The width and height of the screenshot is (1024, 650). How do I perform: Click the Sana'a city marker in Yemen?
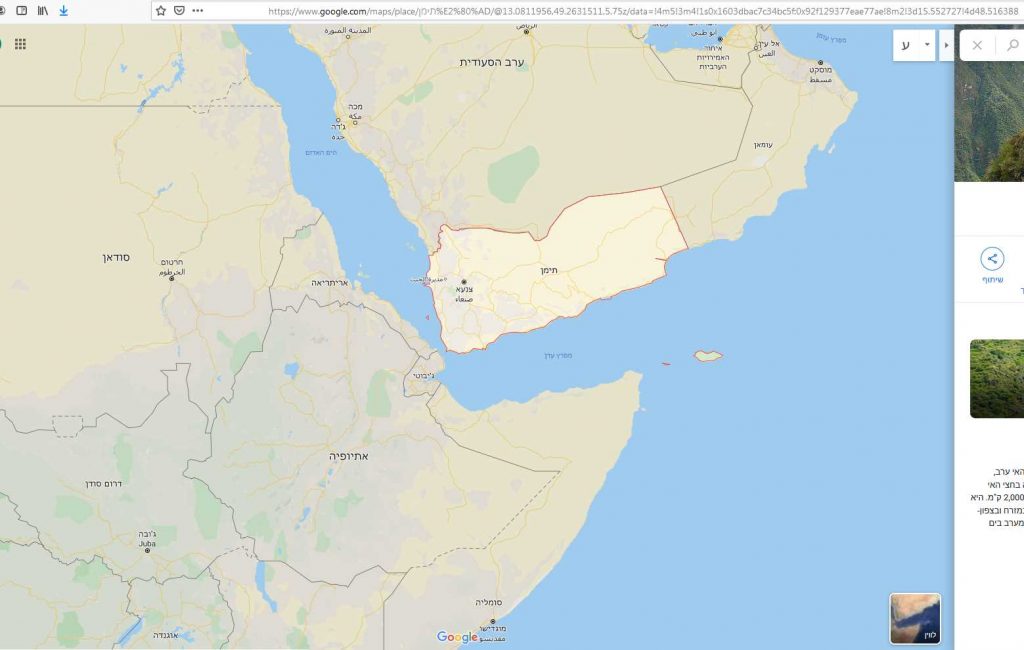(x=463, y=282)
